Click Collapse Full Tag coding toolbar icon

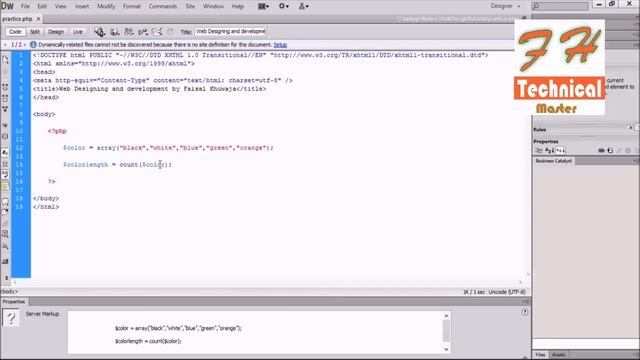[5, 87]
